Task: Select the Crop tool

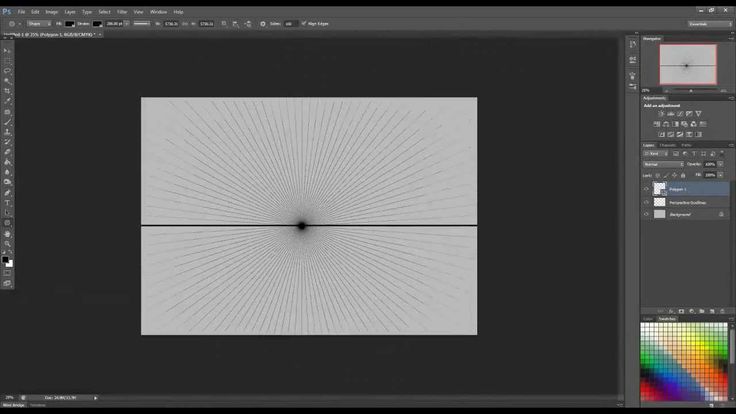Action: pyautogui.click(x=7, y=91)
